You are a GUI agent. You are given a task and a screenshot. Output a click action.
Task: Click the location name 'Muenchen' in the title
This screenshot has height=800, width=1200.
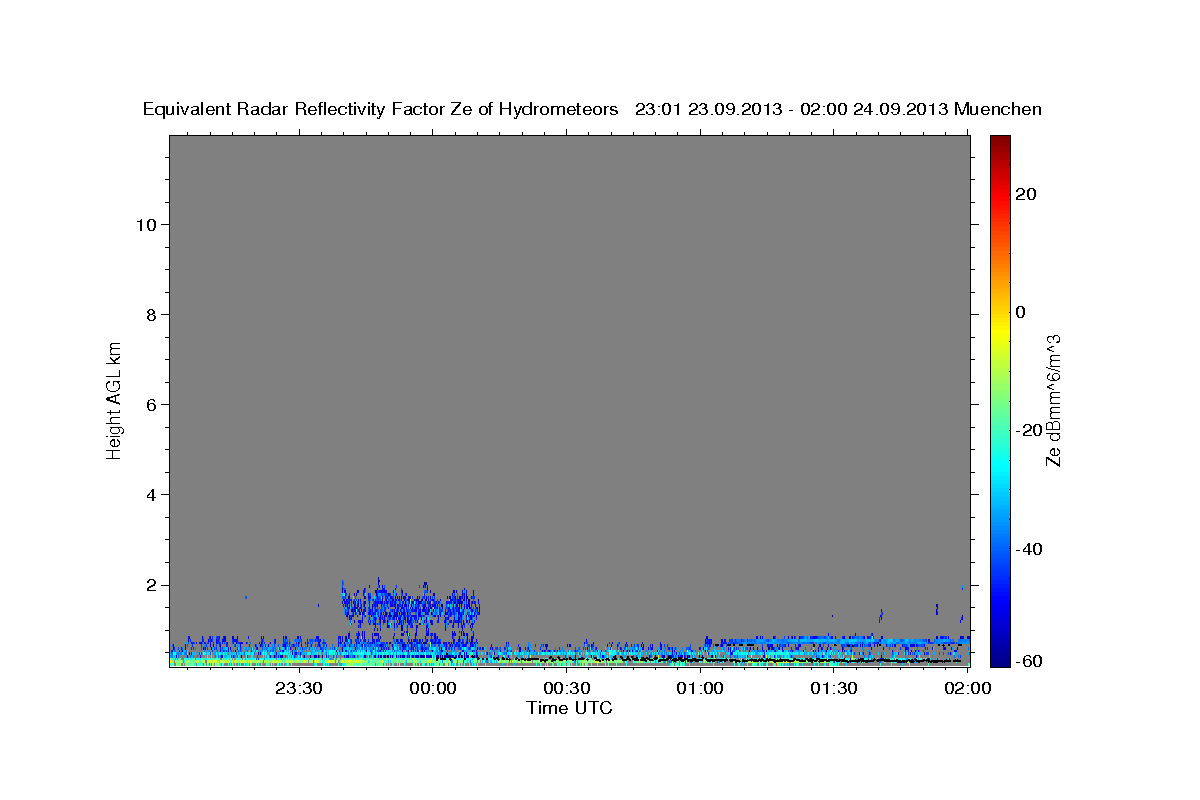998,110
